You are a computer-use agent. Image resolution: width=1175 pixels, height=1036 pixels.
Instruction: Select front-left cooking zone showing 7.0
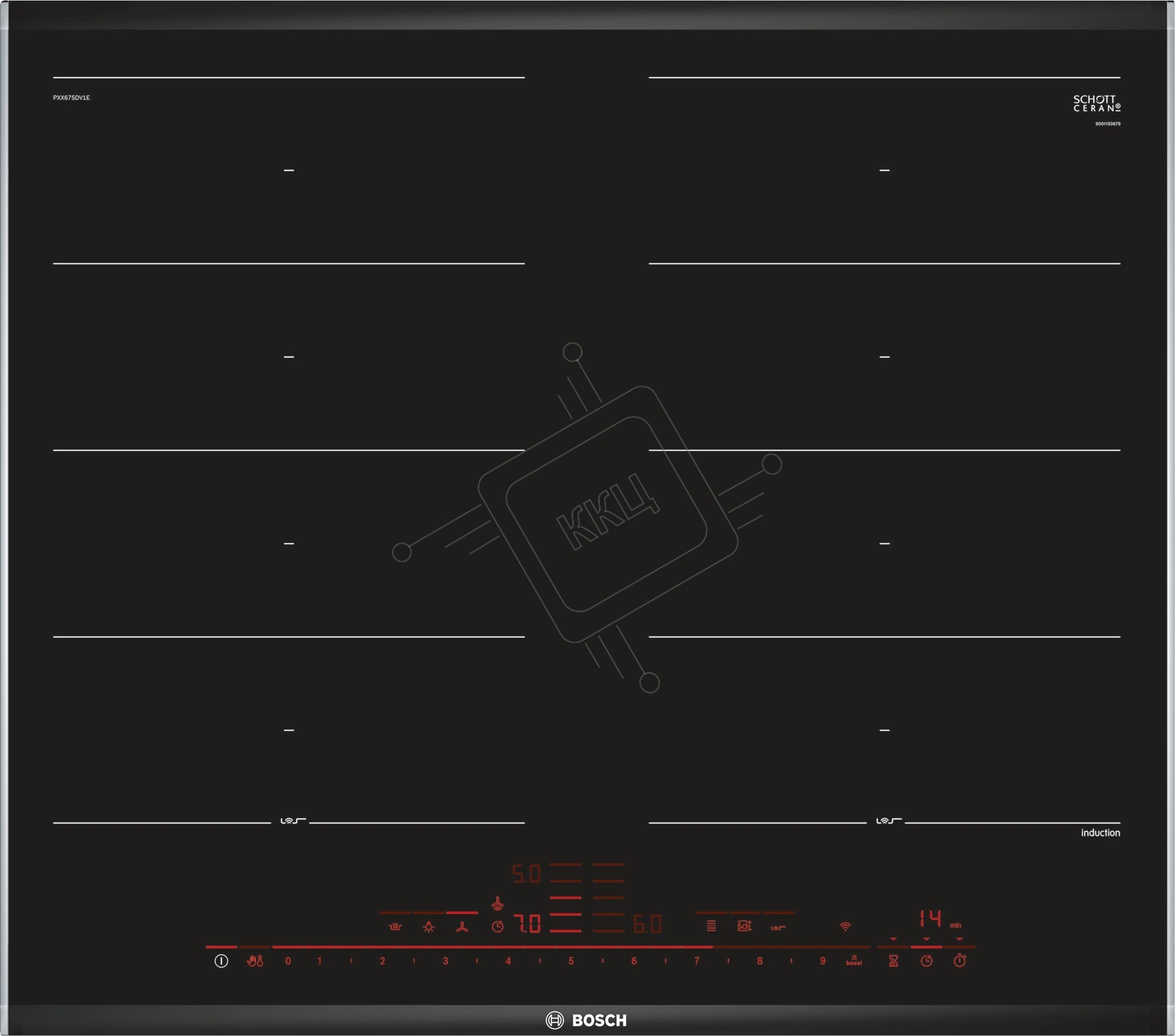pos(527,924)
